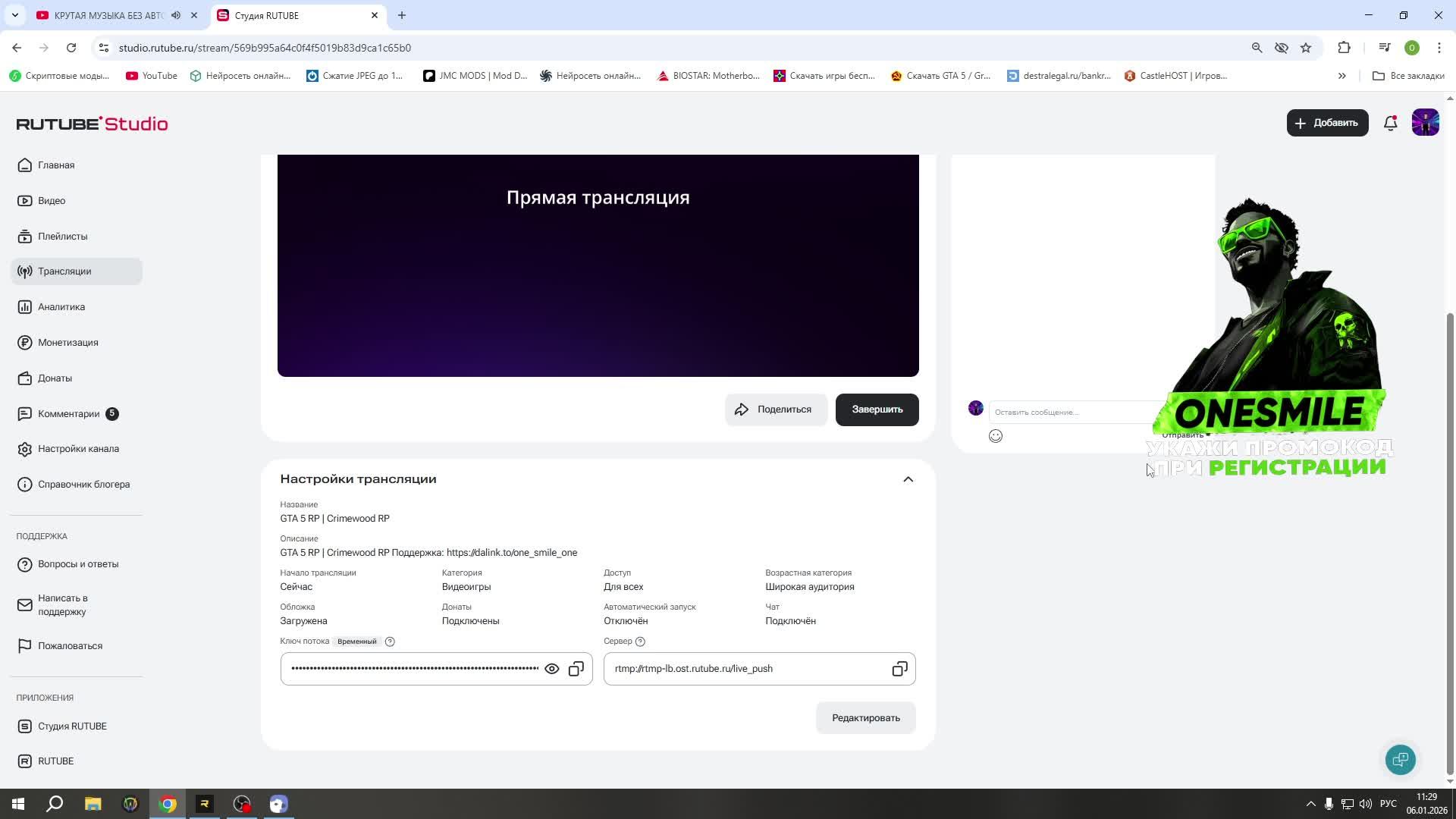
Task: Reveal the stream key with the eye icon
Action: point(552,669)
